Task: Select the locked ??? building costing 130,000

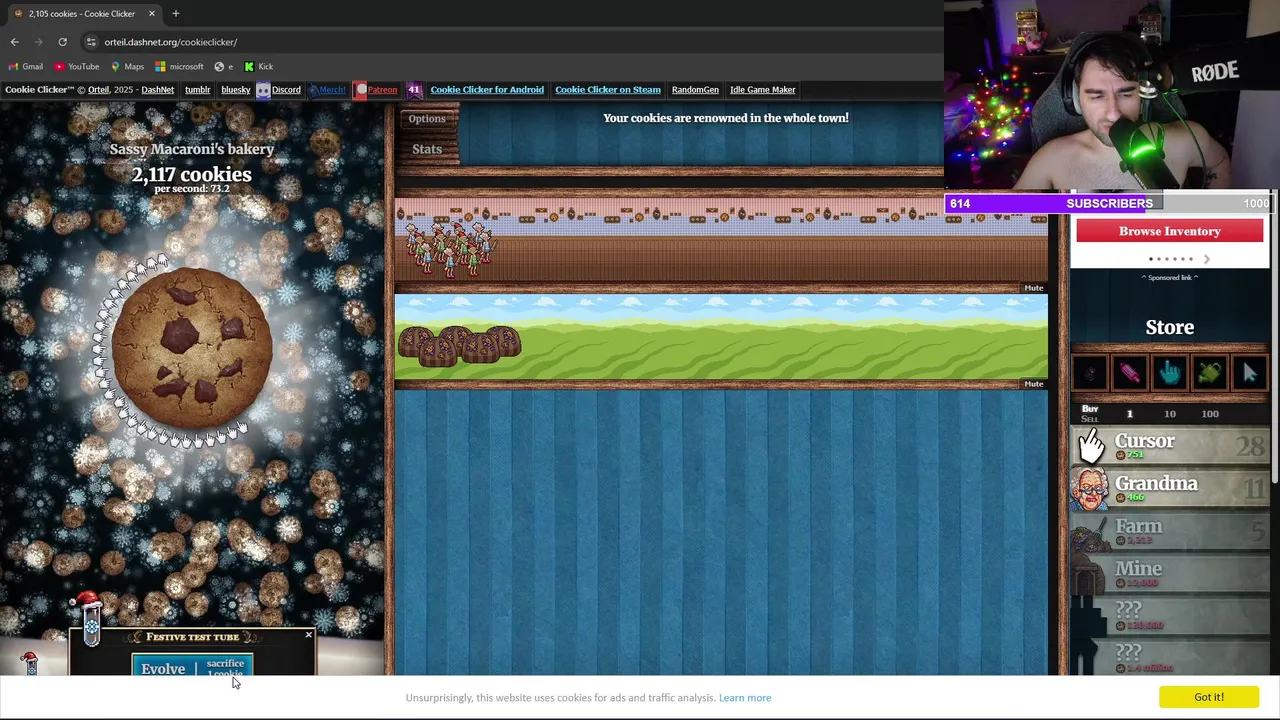Action: point(1170,616)
